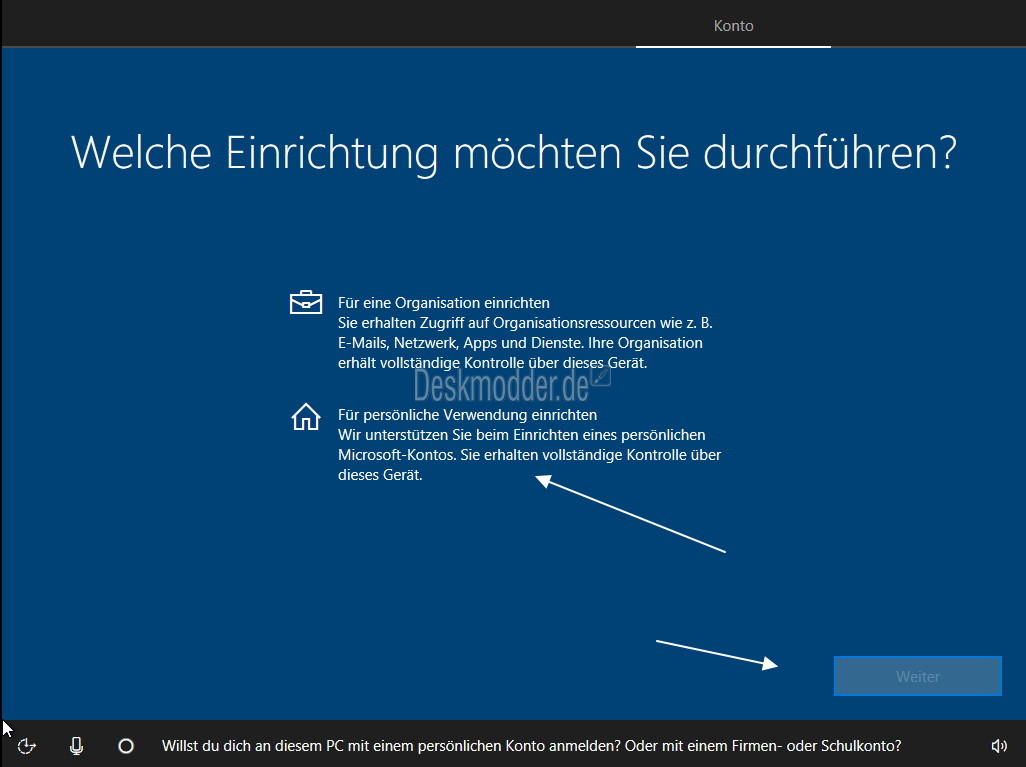This screenshot has height=767, width=1026.
Task: Click text 'Sie erhalten Zugriff auf Organisationsressourcen'
Action: pyautogui.click(x=499, y=323)
